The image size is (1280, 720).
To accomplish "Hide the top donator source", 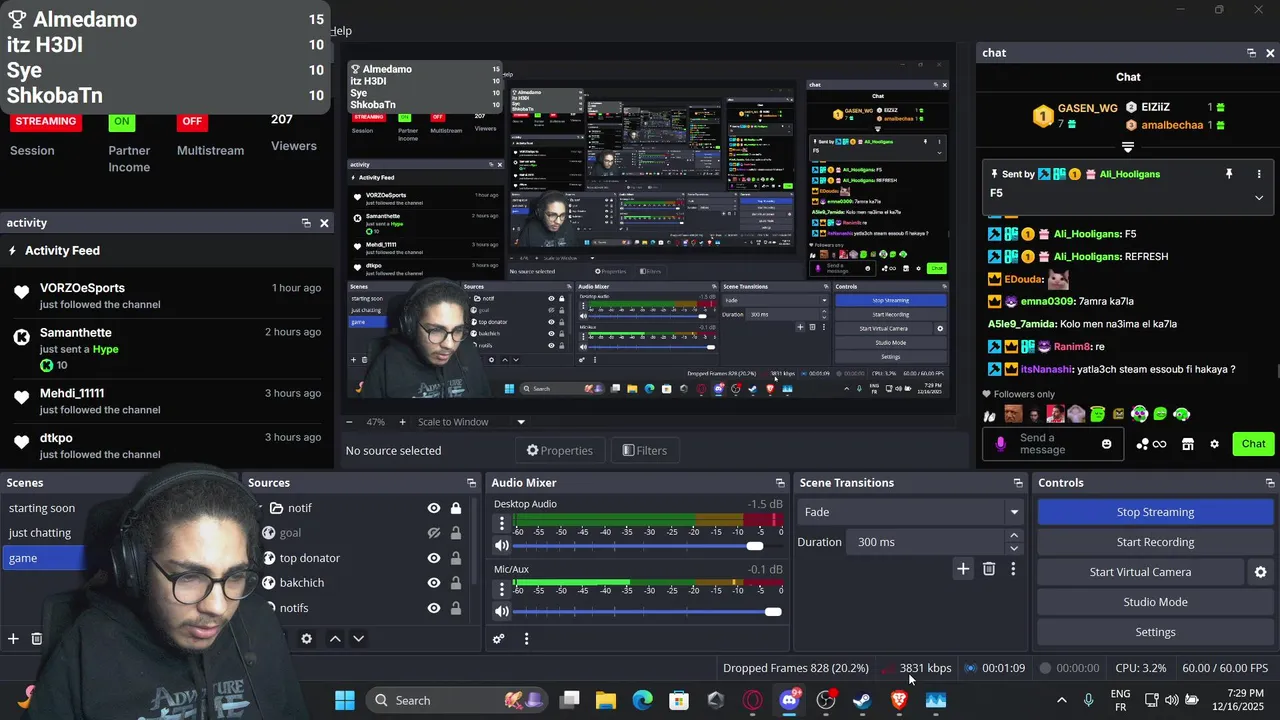I will [434, 558].
